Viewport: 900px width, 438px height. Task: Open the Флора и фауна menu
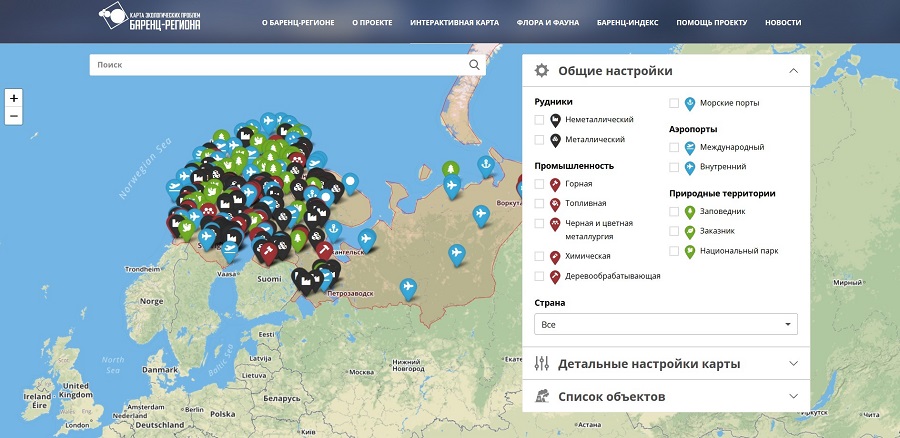click(548, 23)
